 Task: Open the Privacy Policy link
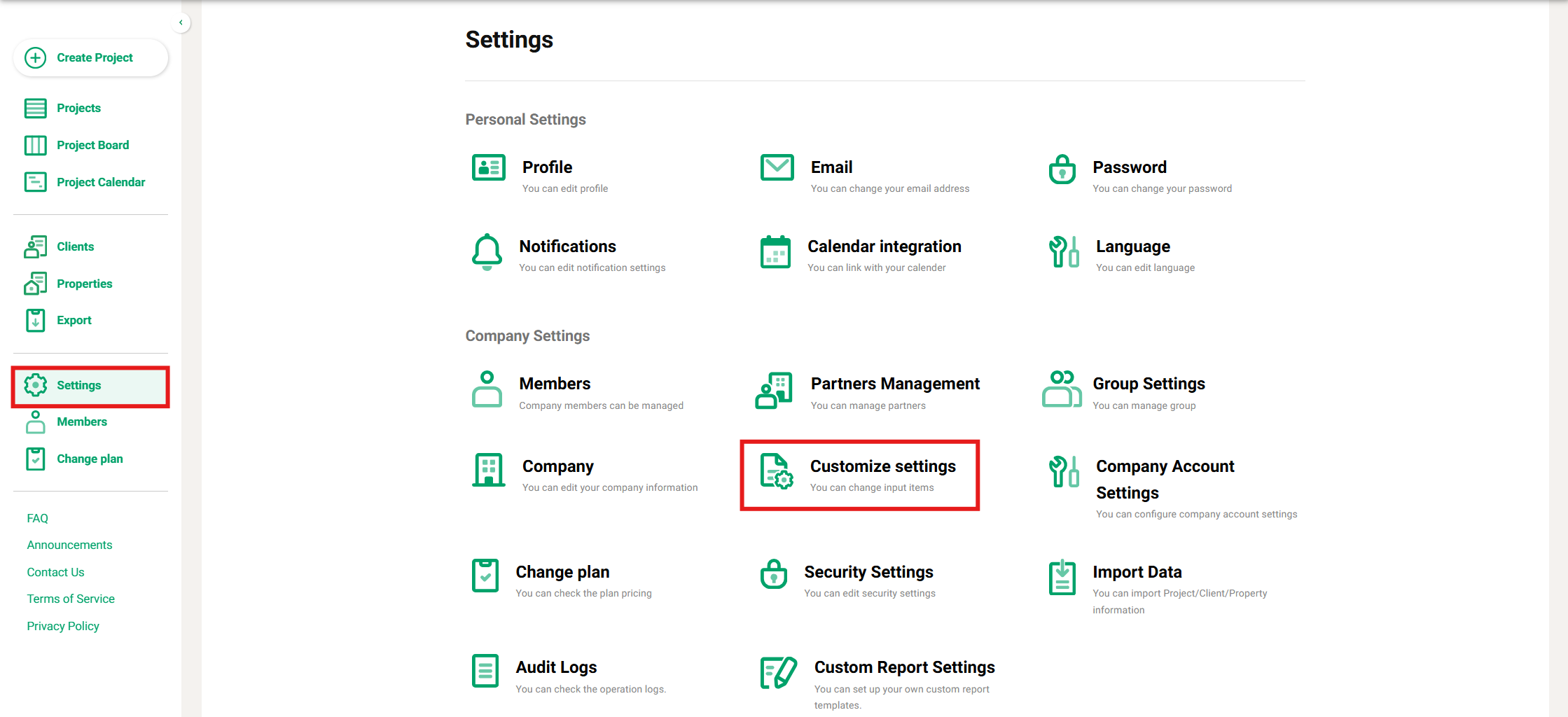coord(63,626)
